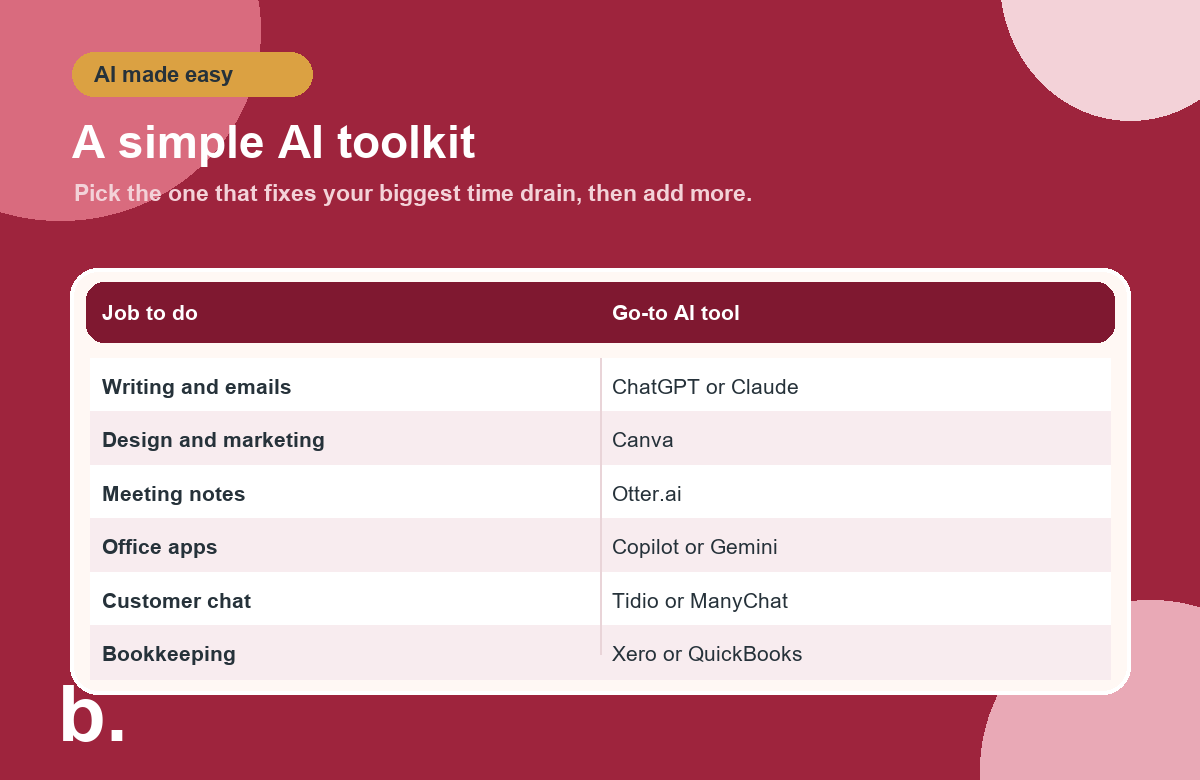Select the 'Writing and emails' cell
1200x780 pixels.
tap(345, 385)
